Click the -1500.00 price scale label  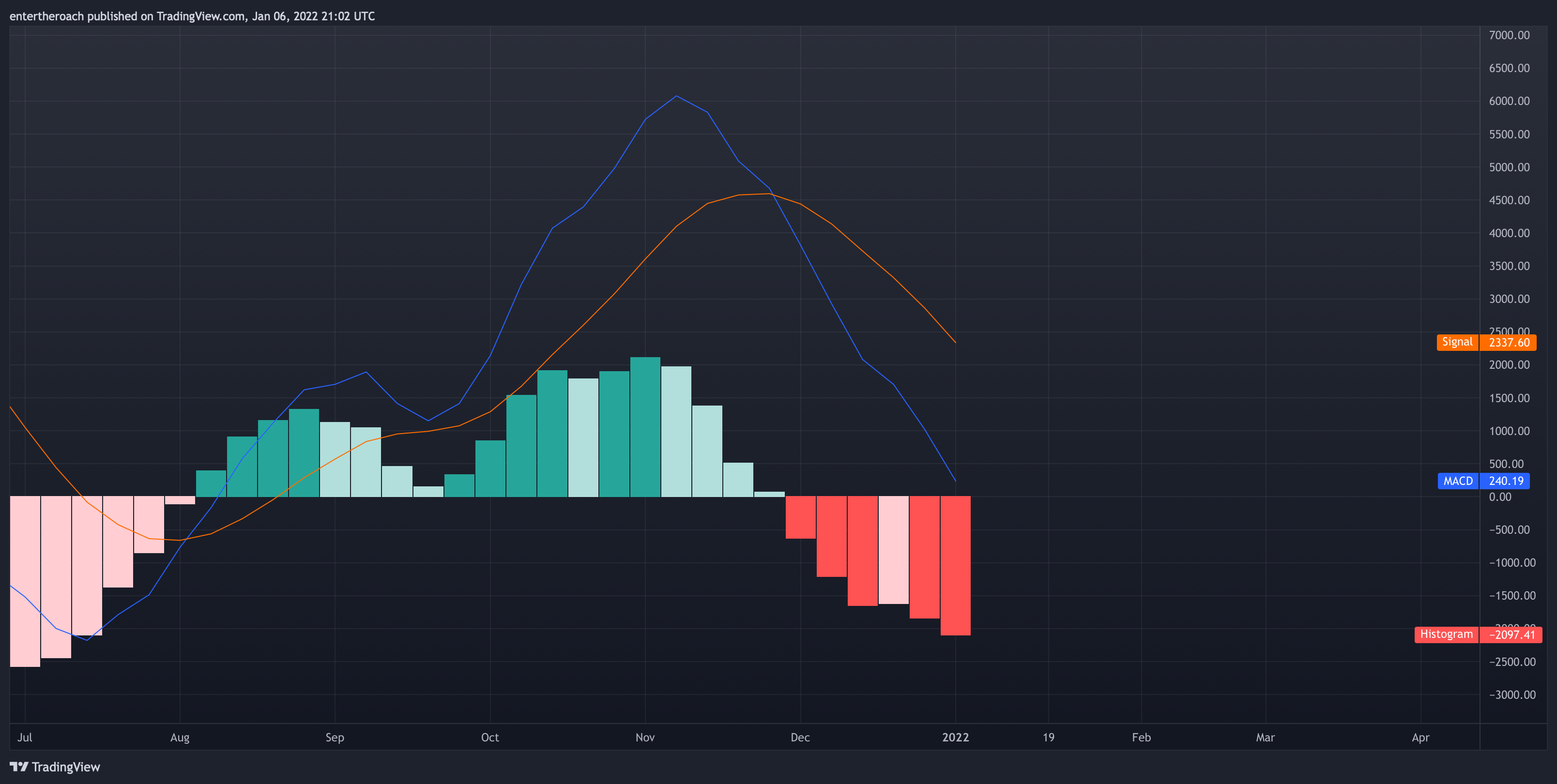click(1512, 595)
